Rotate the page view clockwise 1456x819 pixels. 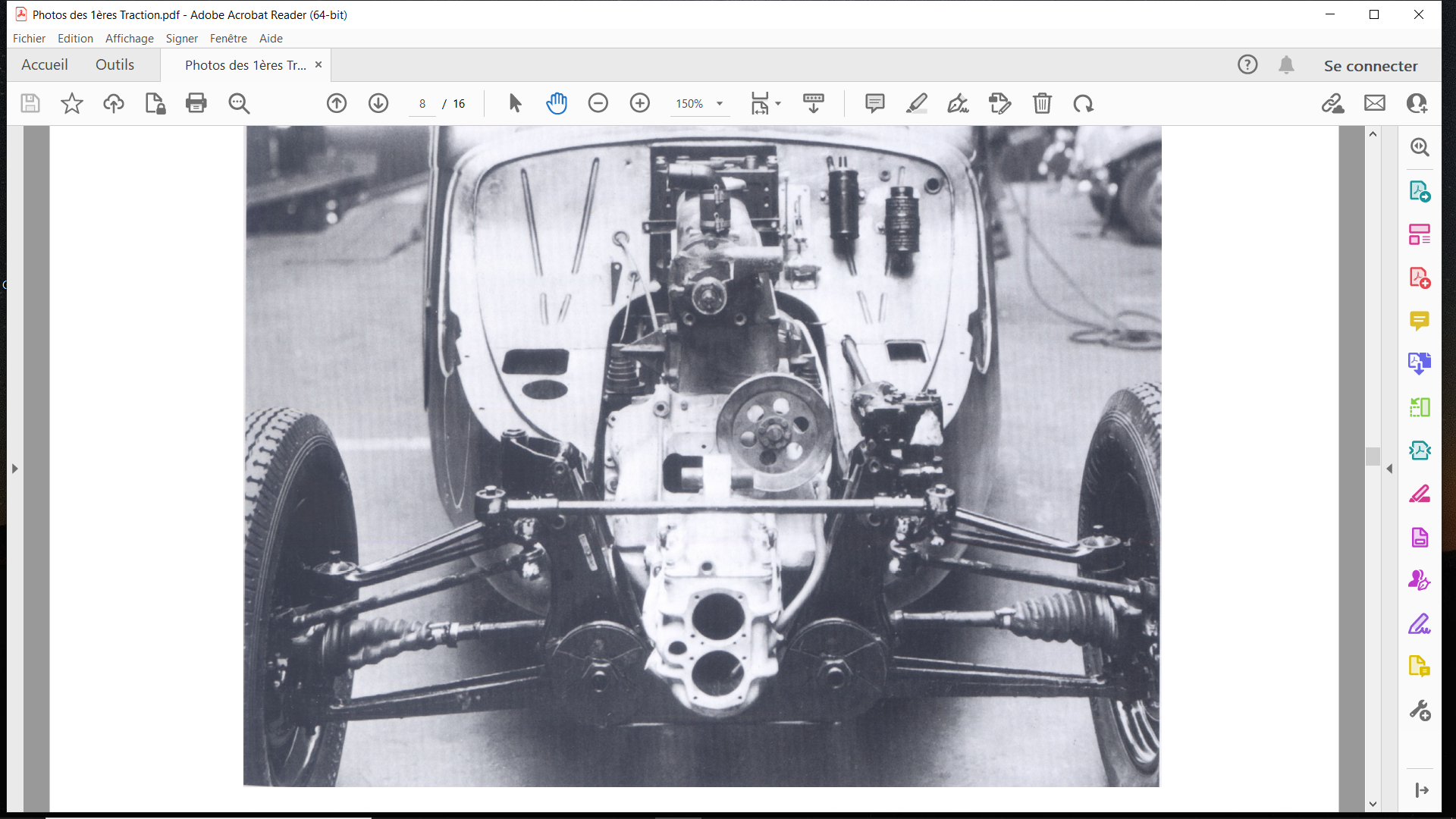point(1083,103)
